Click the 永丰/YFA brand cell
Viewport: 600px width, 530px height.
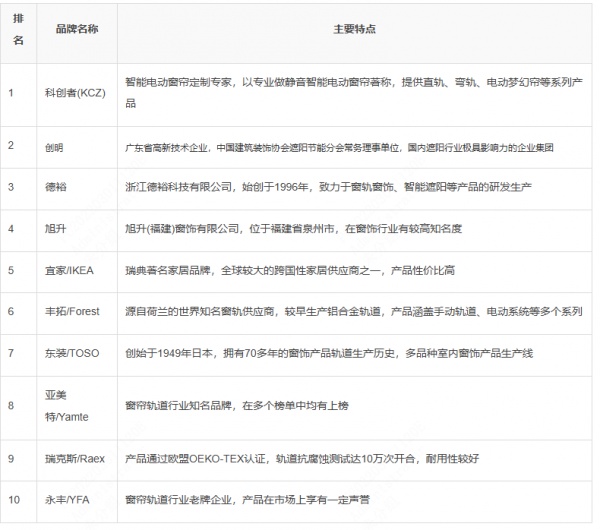point(70,499)
